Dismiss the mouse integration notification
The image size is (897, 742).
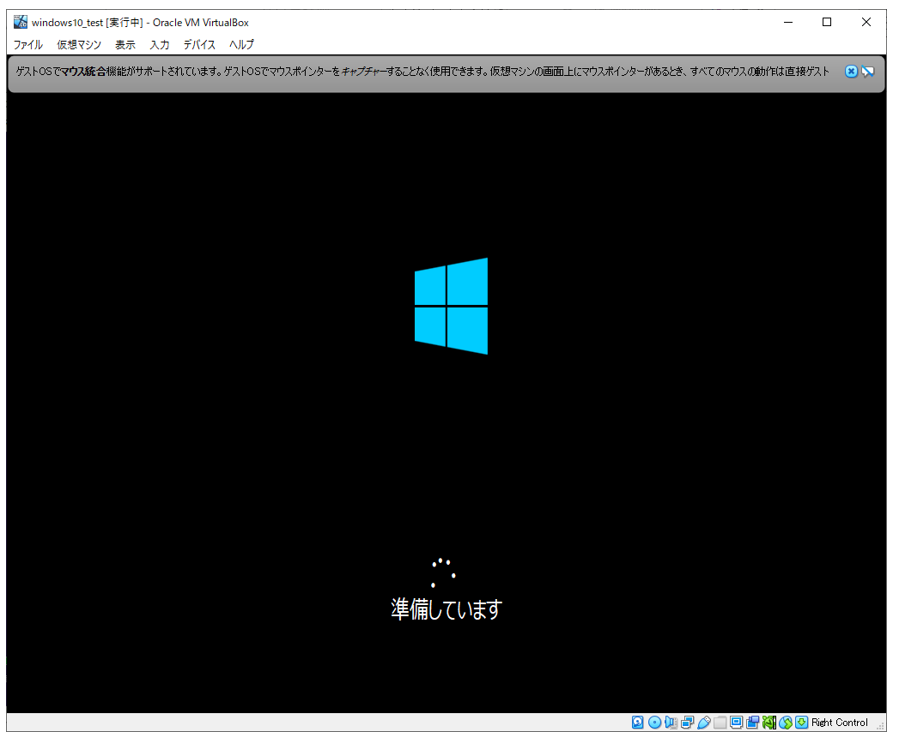(851, 72)
